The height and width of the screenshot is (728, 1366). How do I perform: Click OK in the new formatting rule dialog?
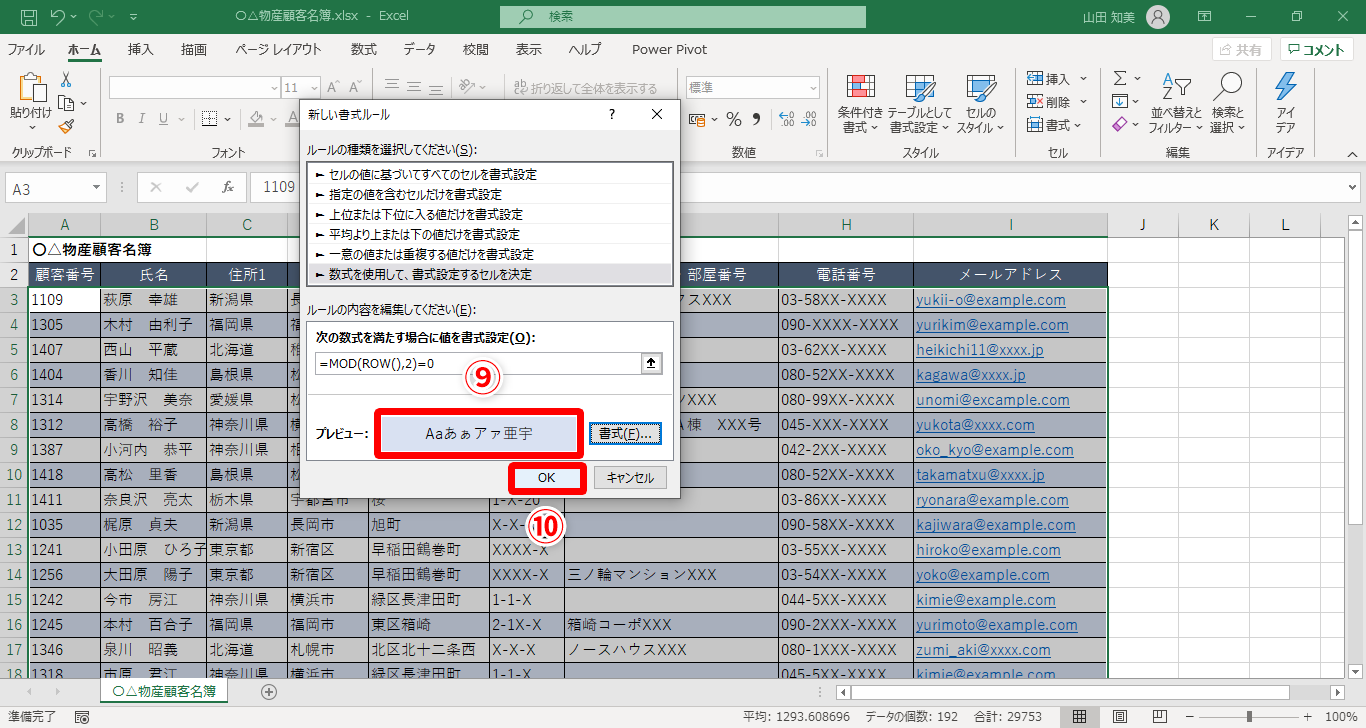[547, 478]
